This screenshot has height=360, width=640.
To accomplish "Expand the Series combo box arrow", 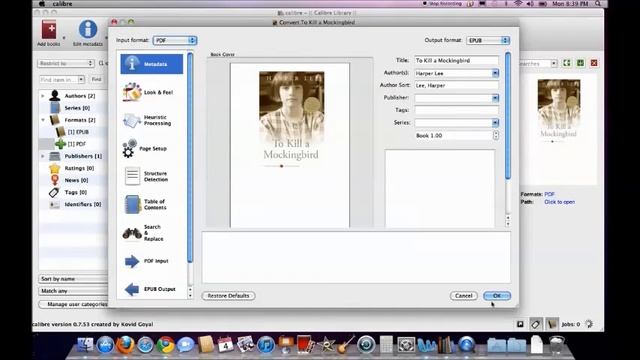I will (x=495, y=122).
